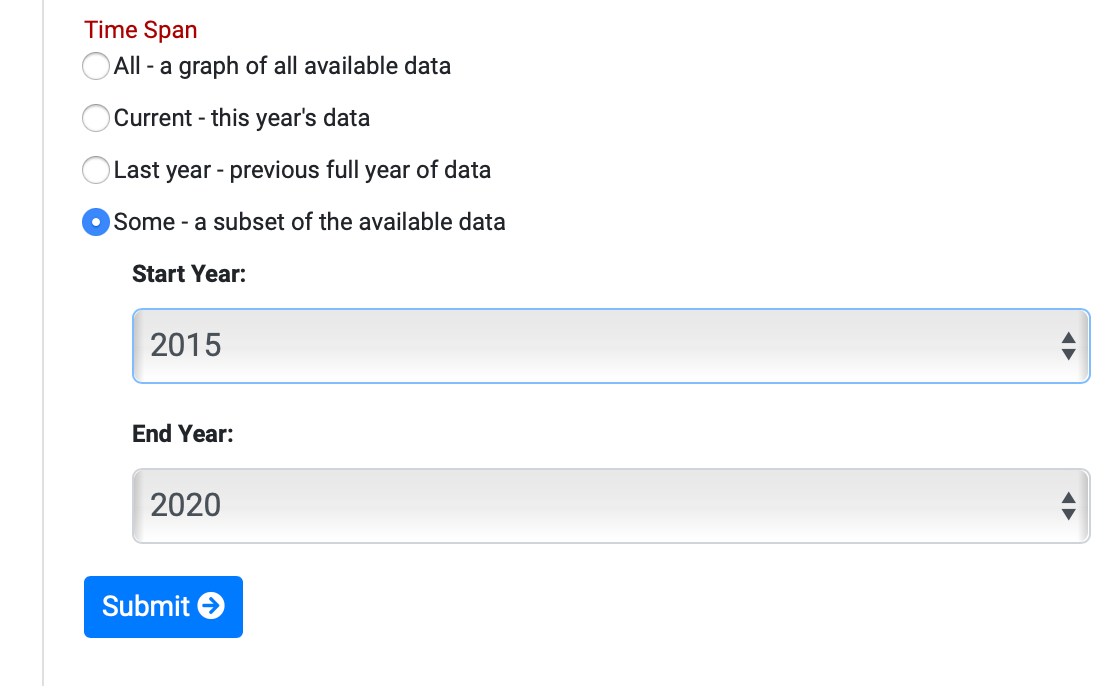
Task: Pick the "Last year" radio button
Action: (x=96, y=170)
